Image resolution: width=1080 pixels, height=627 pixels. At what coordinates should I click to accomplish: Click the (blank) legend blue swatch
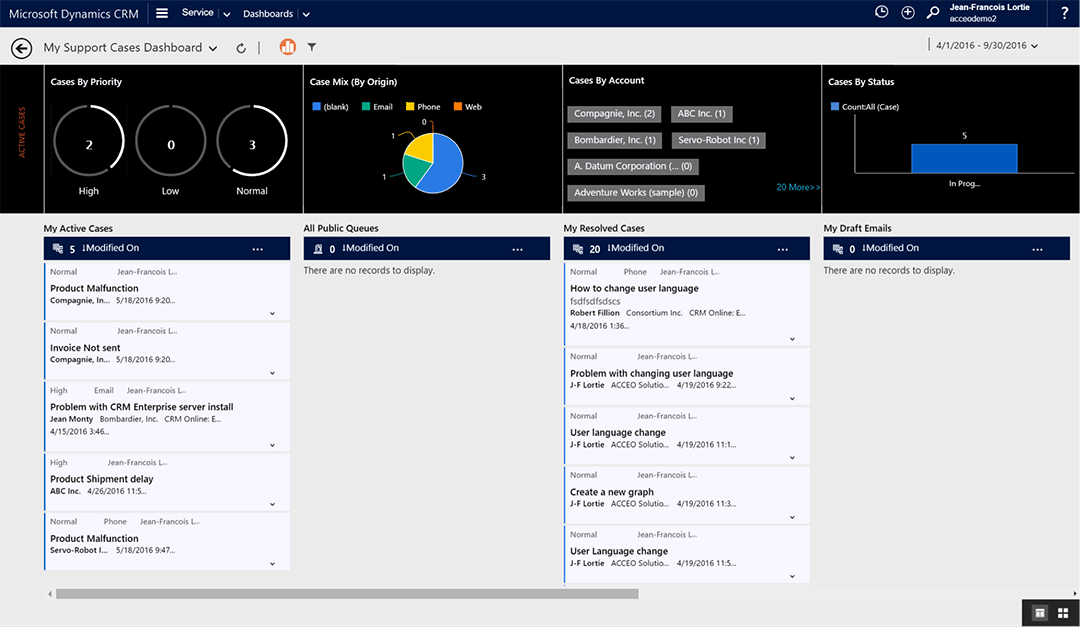tap(317, 106)
